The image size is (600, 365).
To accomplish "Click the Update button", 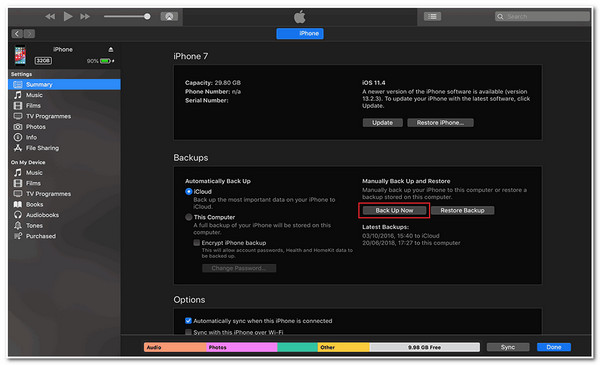I will (x=382, y=122).
